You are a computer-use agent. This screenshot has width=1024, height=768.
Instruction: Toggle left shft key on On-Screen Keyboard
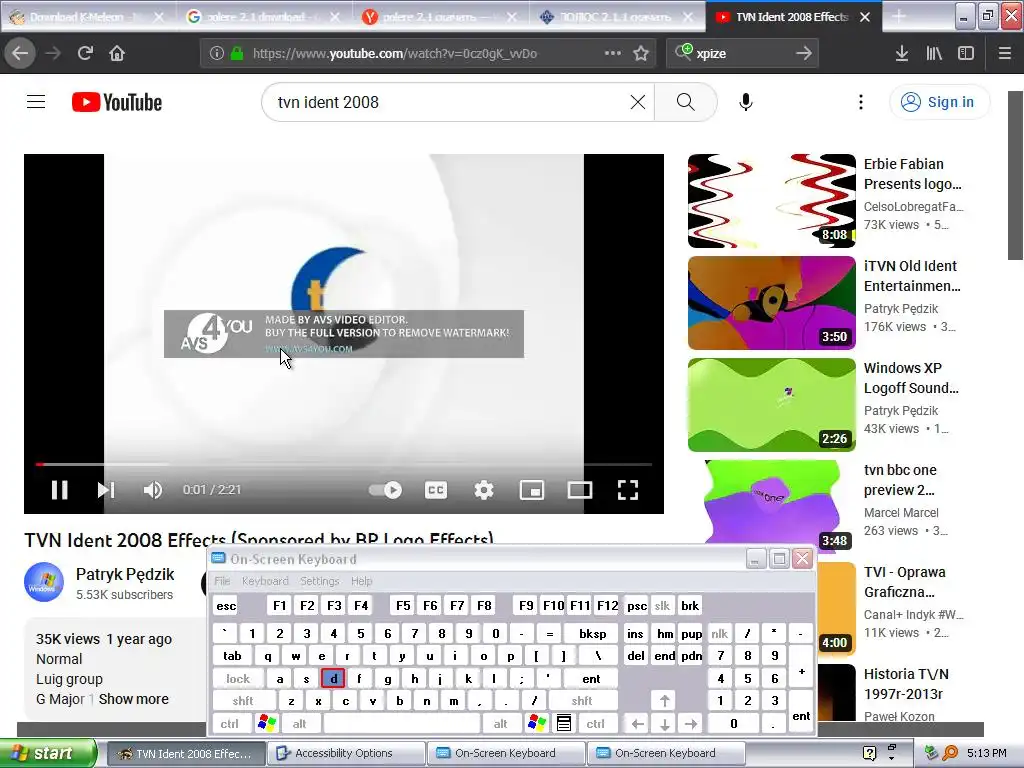[x=243, y=701]
